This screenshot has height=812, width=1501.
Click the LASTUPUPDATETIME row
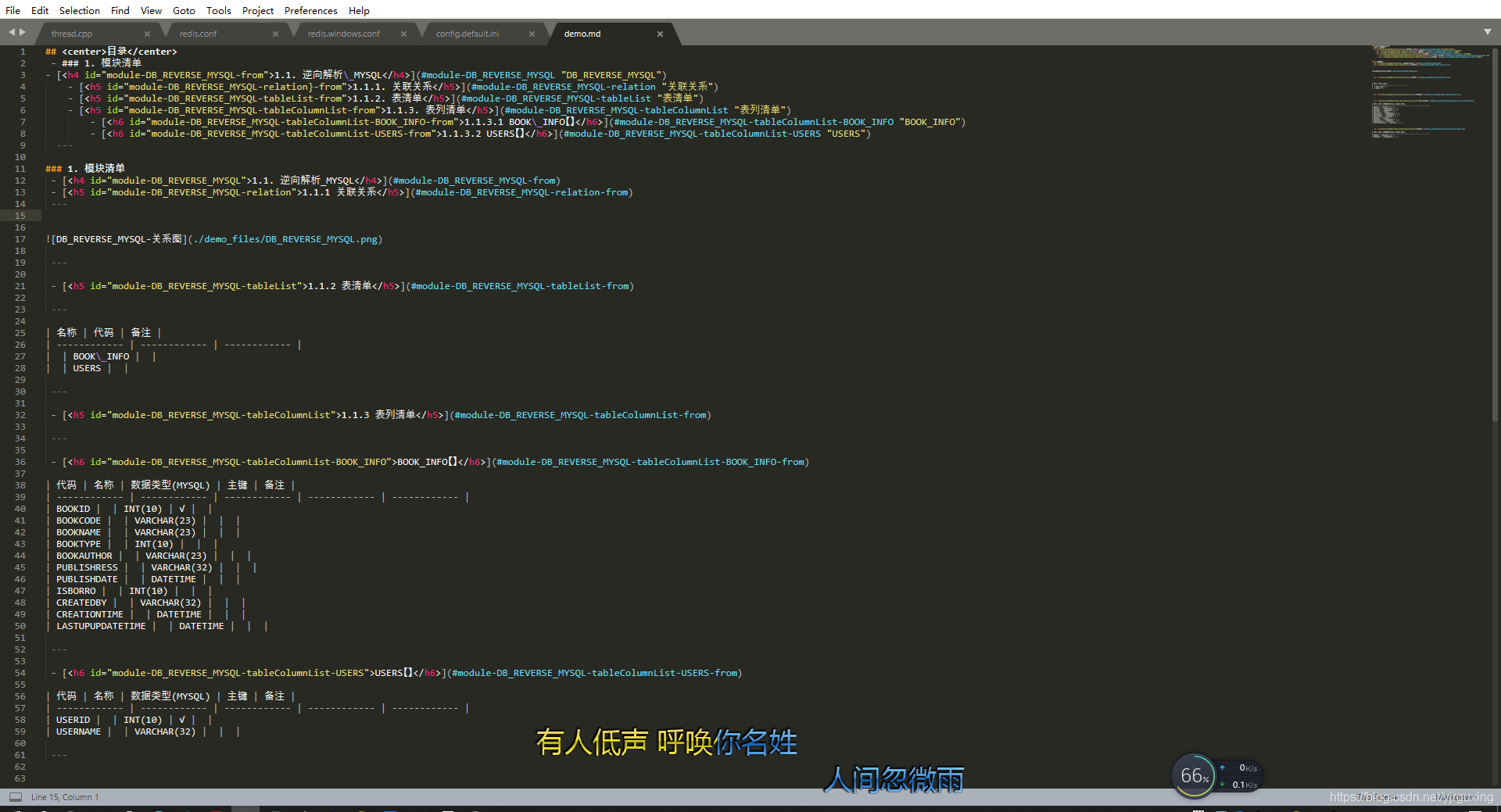[157, 626]
